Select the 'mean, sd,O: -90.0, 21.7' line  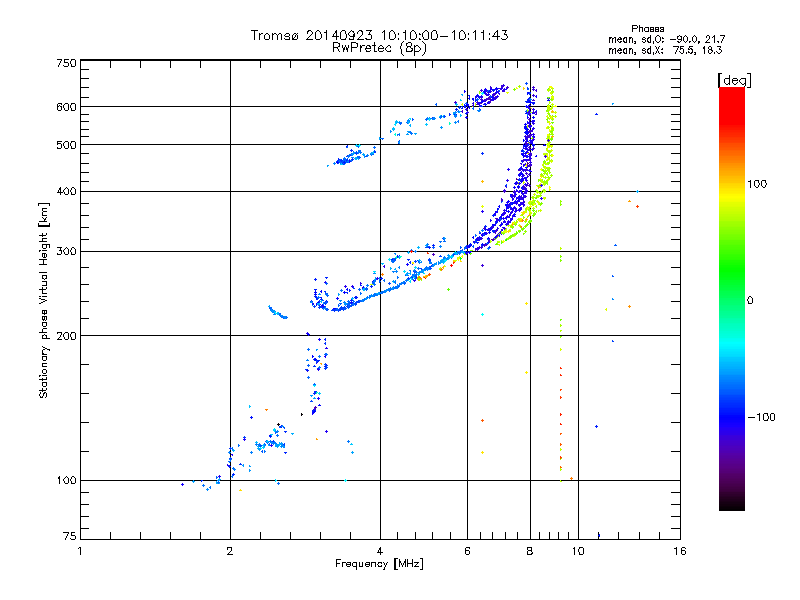pos(666,39)
